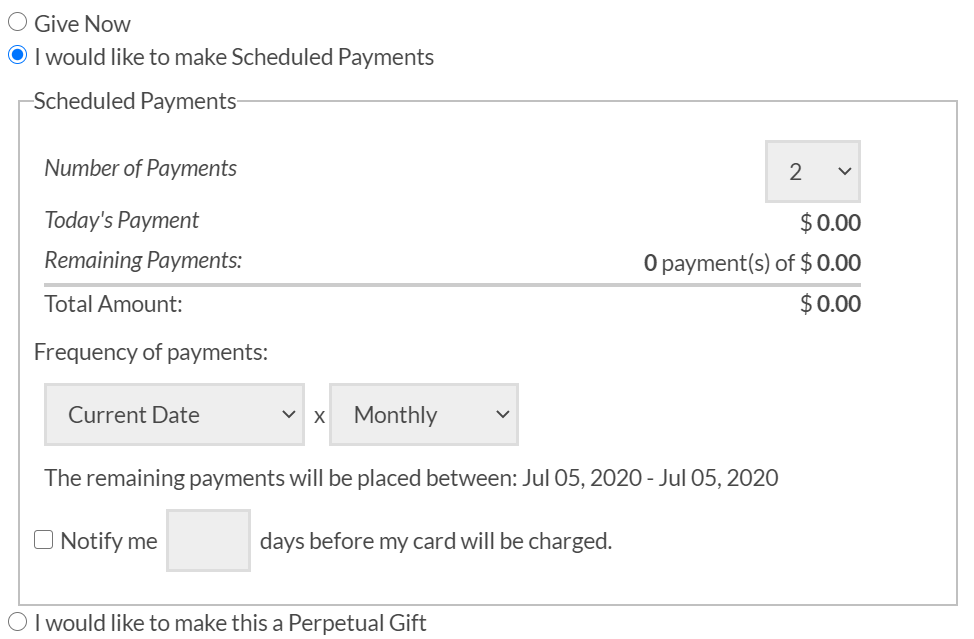
Task: Click the Today's Payment amount value
Action: [830, 223]
